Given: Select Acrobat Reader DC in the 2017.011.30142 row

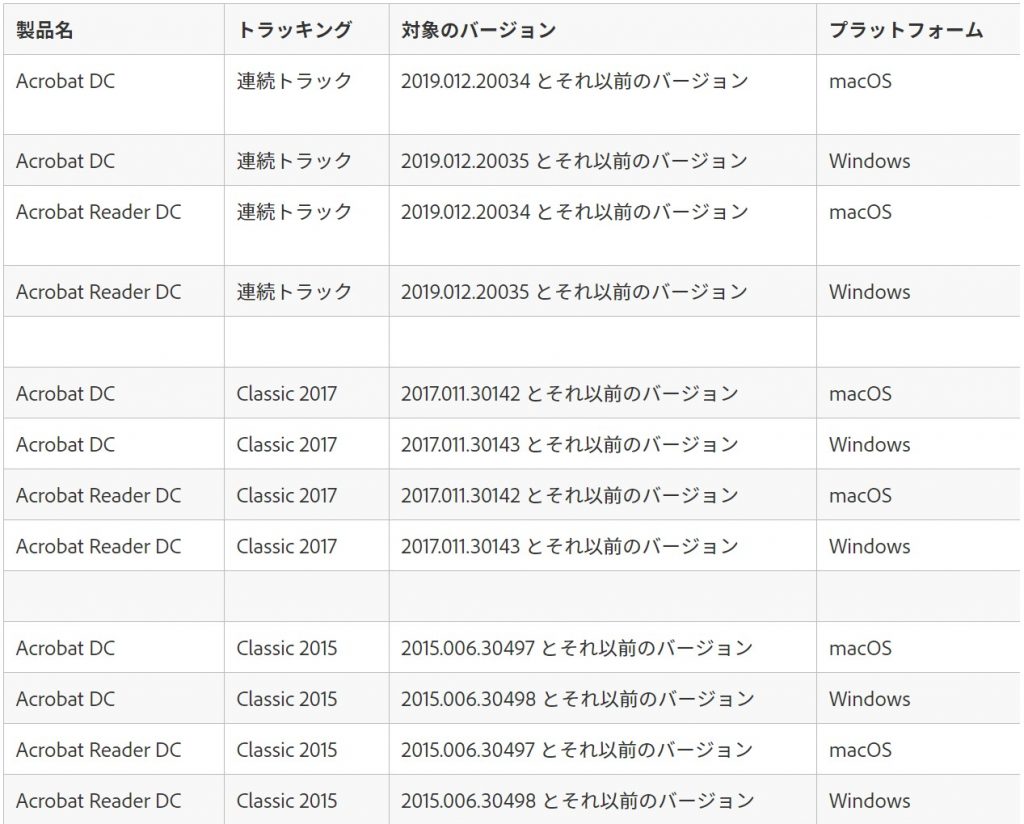Looking at the screenshot, I should 99,495.
